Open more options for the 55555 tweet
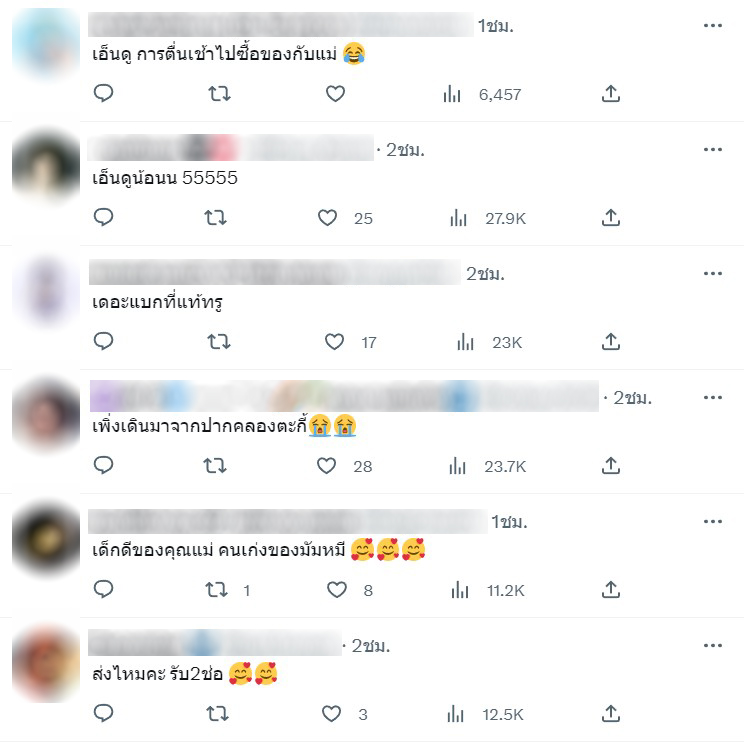Image resolution: width=744 pixels, height=743 pixels. [x=713, y=149]
